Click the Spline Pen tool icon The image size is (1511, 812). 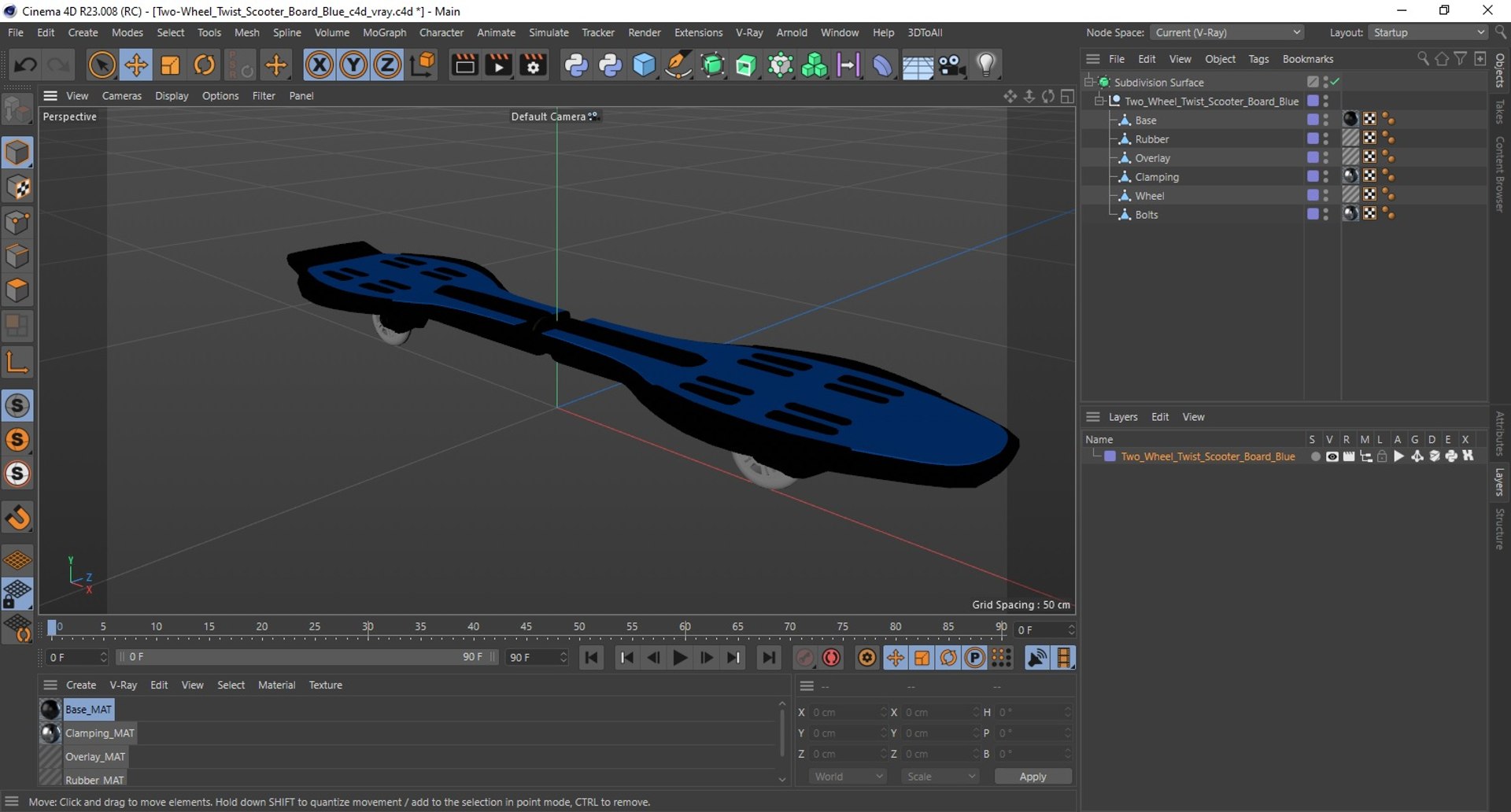point(678,65)
